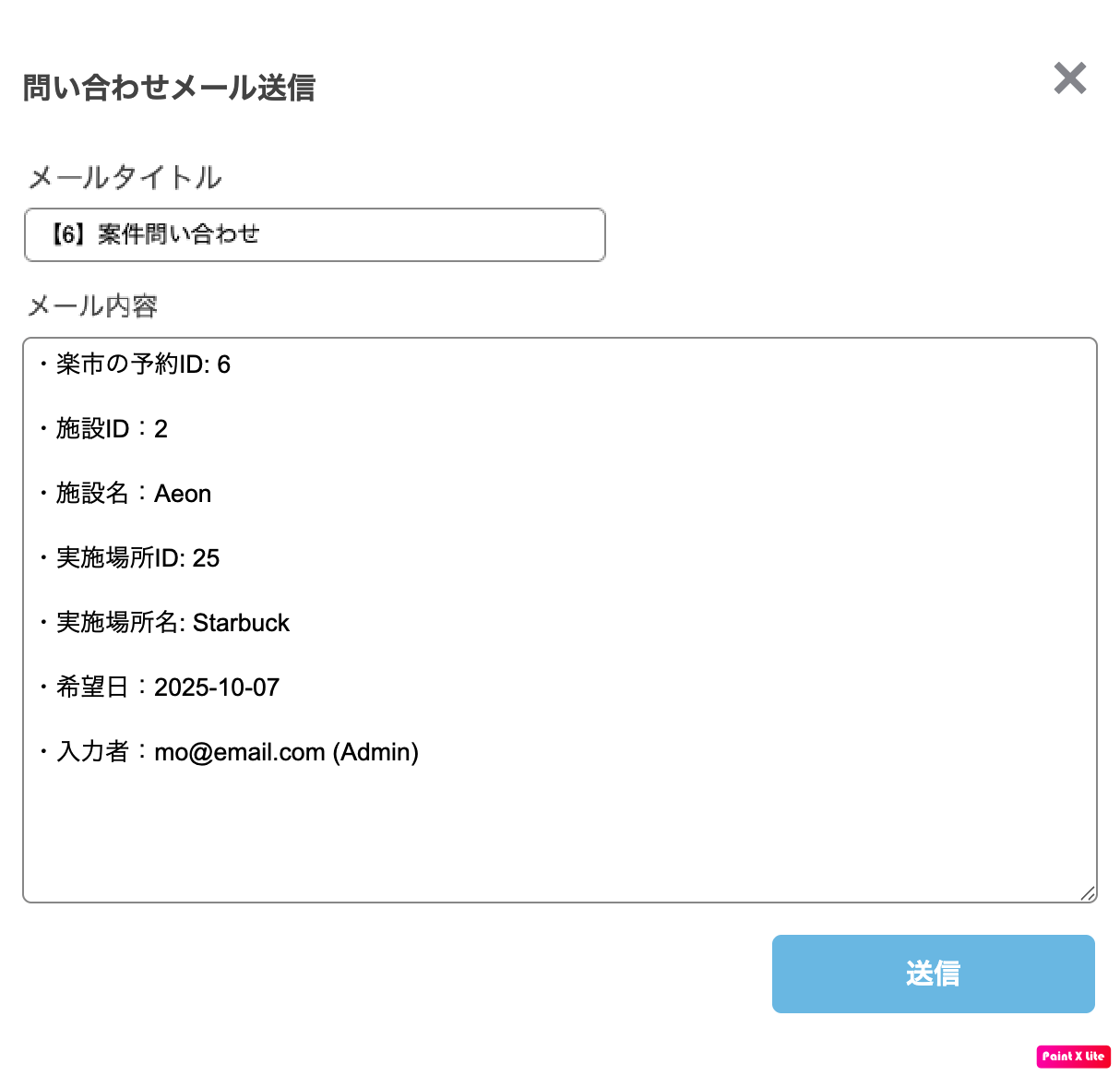Click the メール内容 label

(92, 306)
